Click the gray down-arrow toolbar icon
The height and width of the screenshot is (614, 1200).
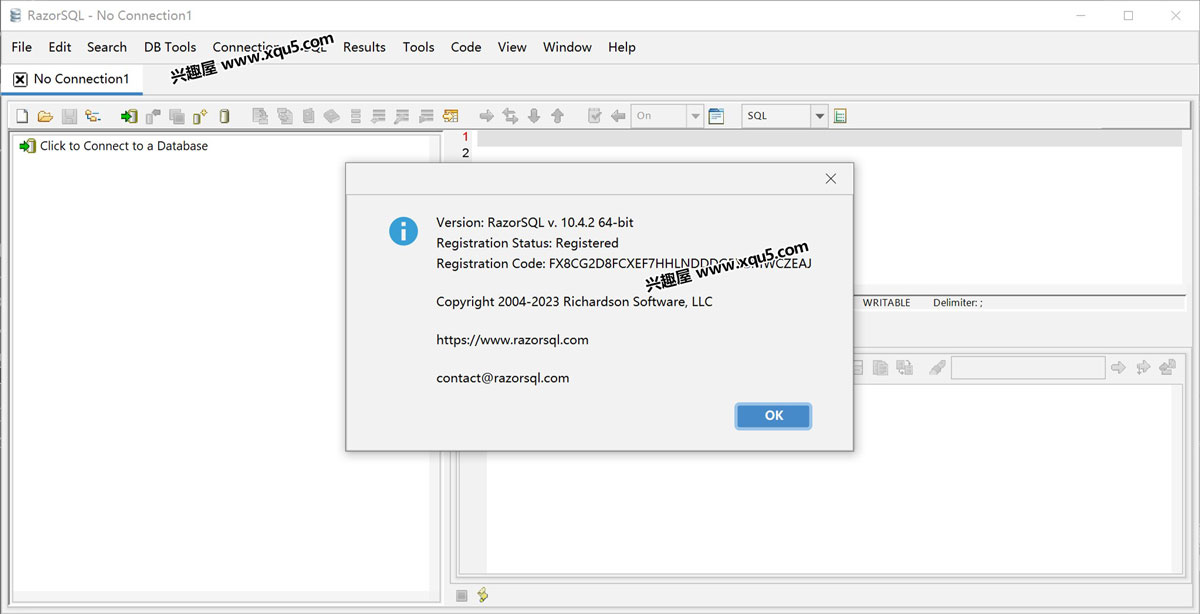pyautogui.click(x=534, y=116)
